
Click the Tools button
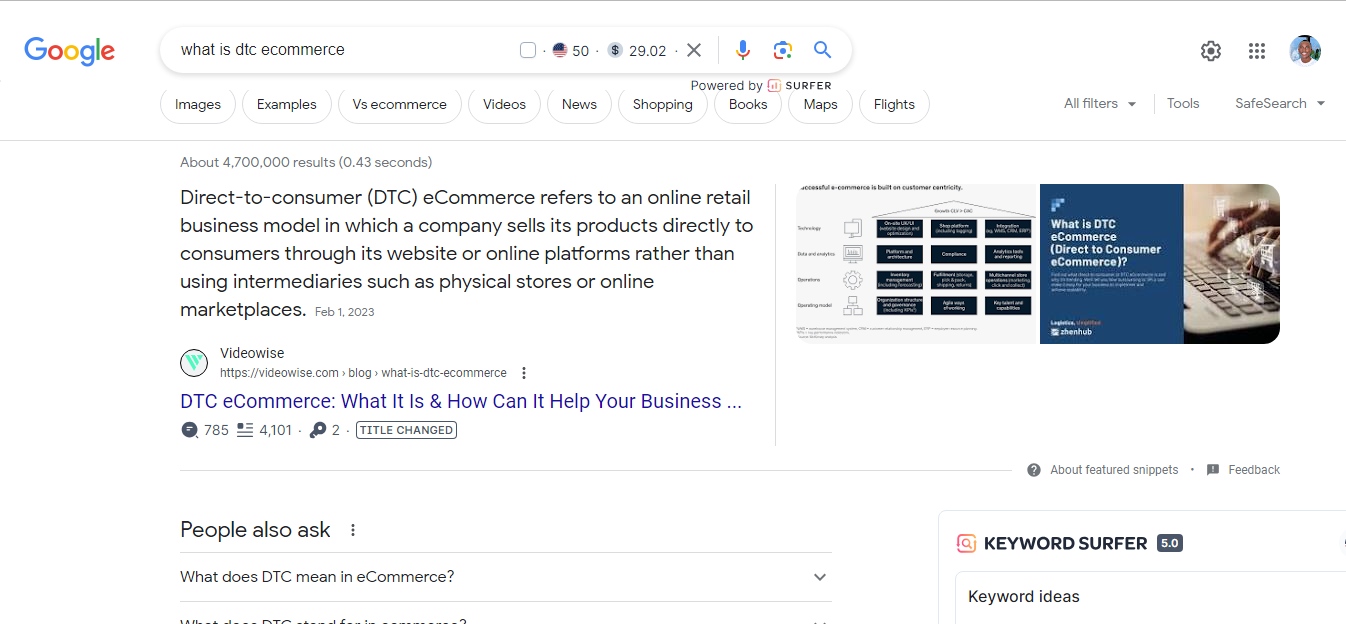(1183, 104)
